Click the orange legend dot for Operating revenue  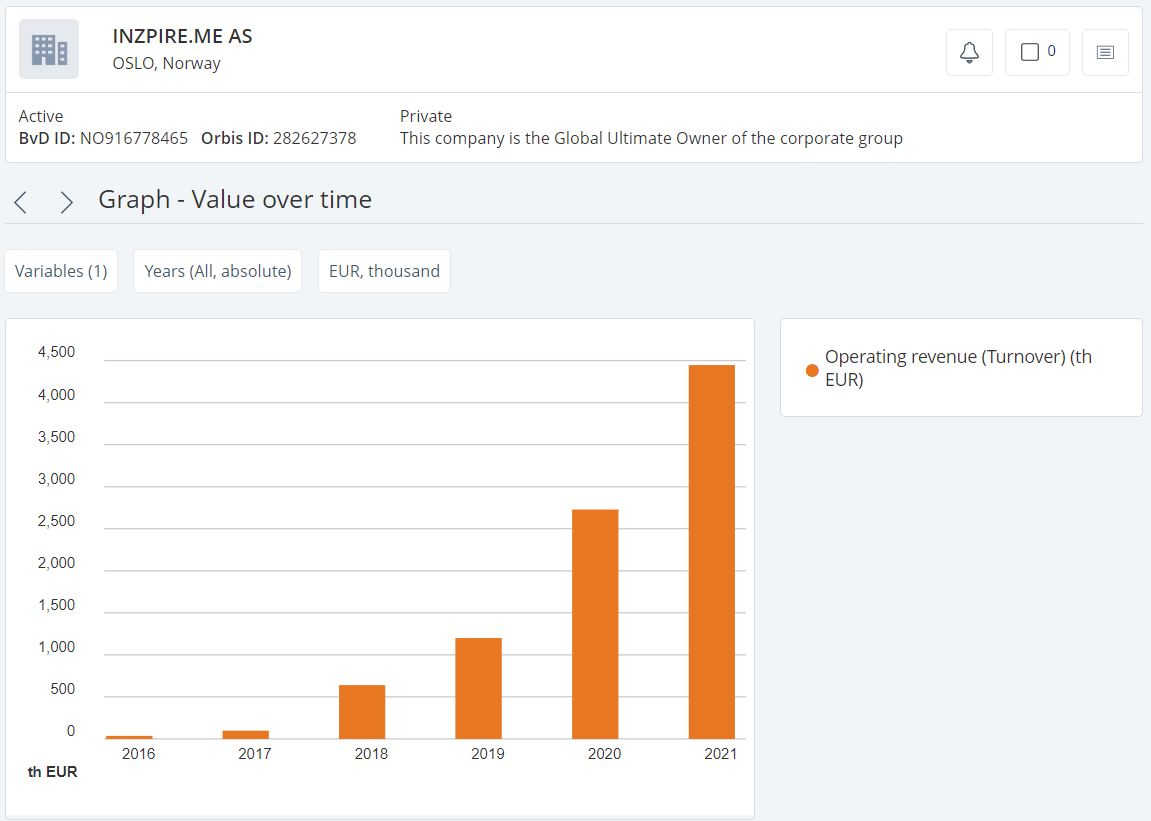(x=812, y=370)
